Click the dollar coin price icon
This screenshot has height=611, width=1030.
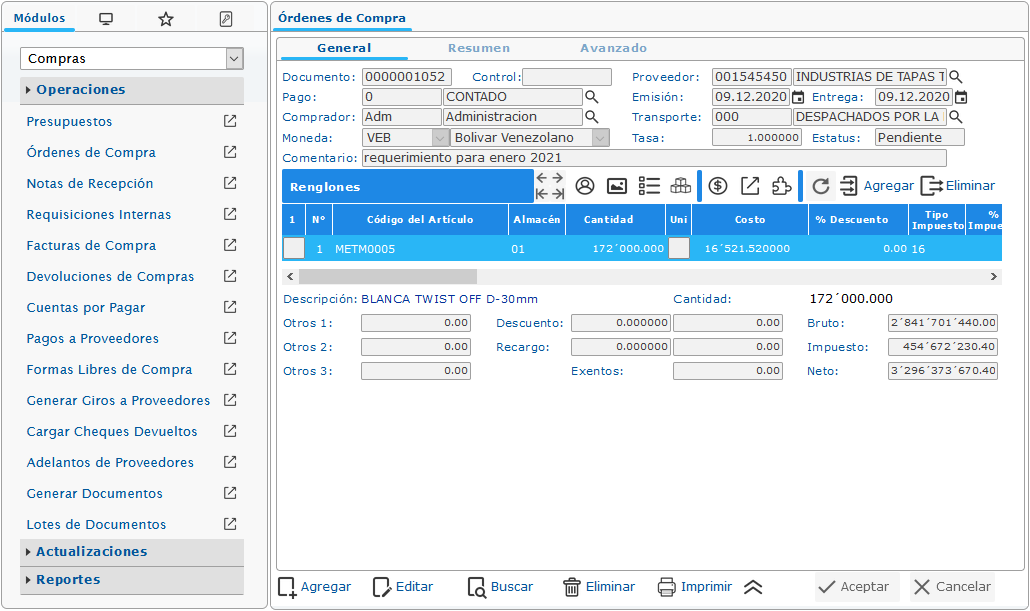click(718, 186)
